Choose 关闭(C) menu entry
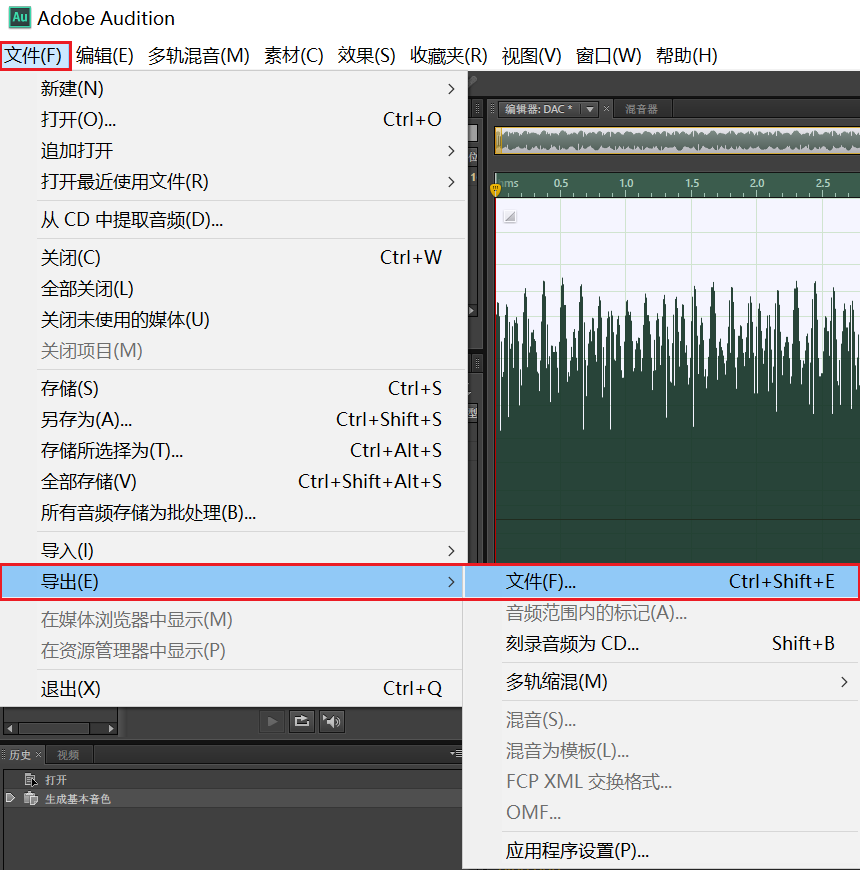This screenshot has width=860, height=870. [233, 257]
